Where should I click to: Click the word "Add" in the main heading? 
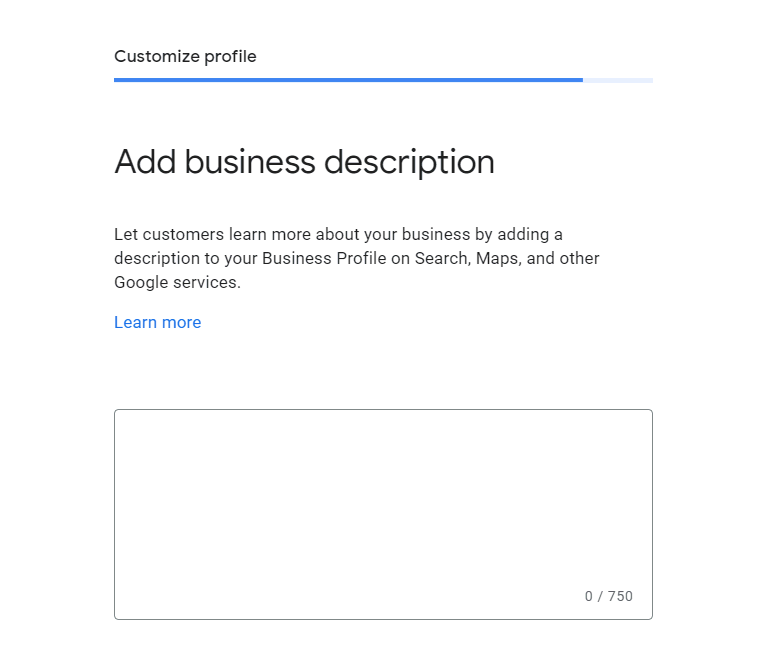[x=146, y=162]
